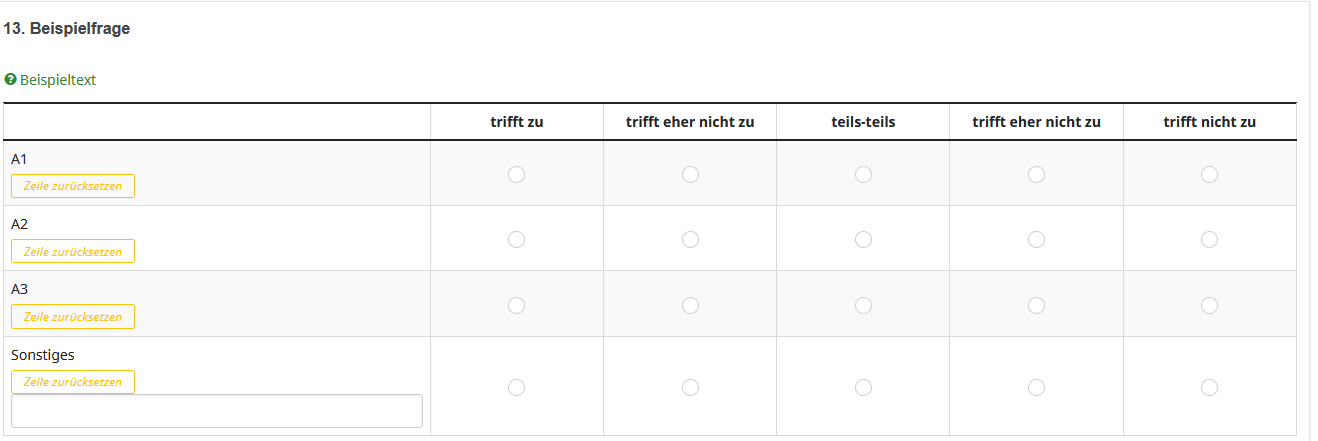This screenshot has height=441, width=1318.
Task: Click the help icon beside Beispieltext
Action: (x=10, y=80)
